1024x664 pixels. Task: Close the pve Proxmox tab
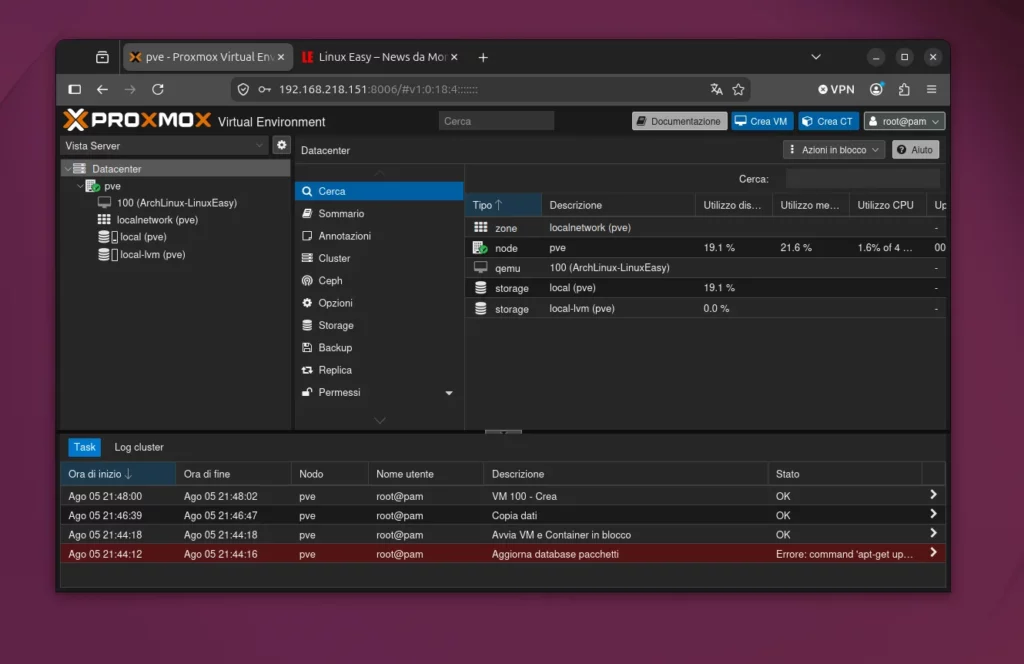pos(281,57)
